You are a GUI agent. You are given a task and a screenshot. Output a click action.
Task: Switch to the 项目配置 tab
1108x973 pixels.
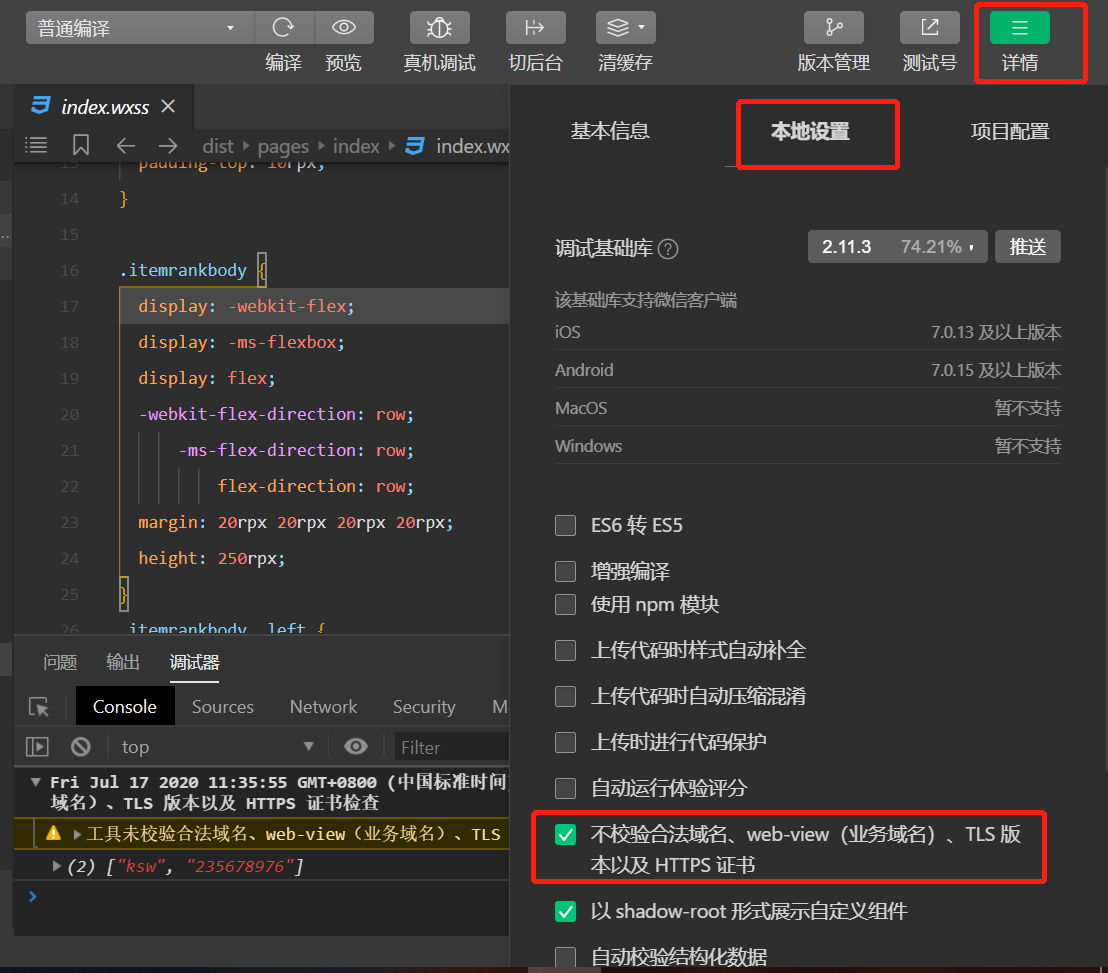tap(1010, 131)
